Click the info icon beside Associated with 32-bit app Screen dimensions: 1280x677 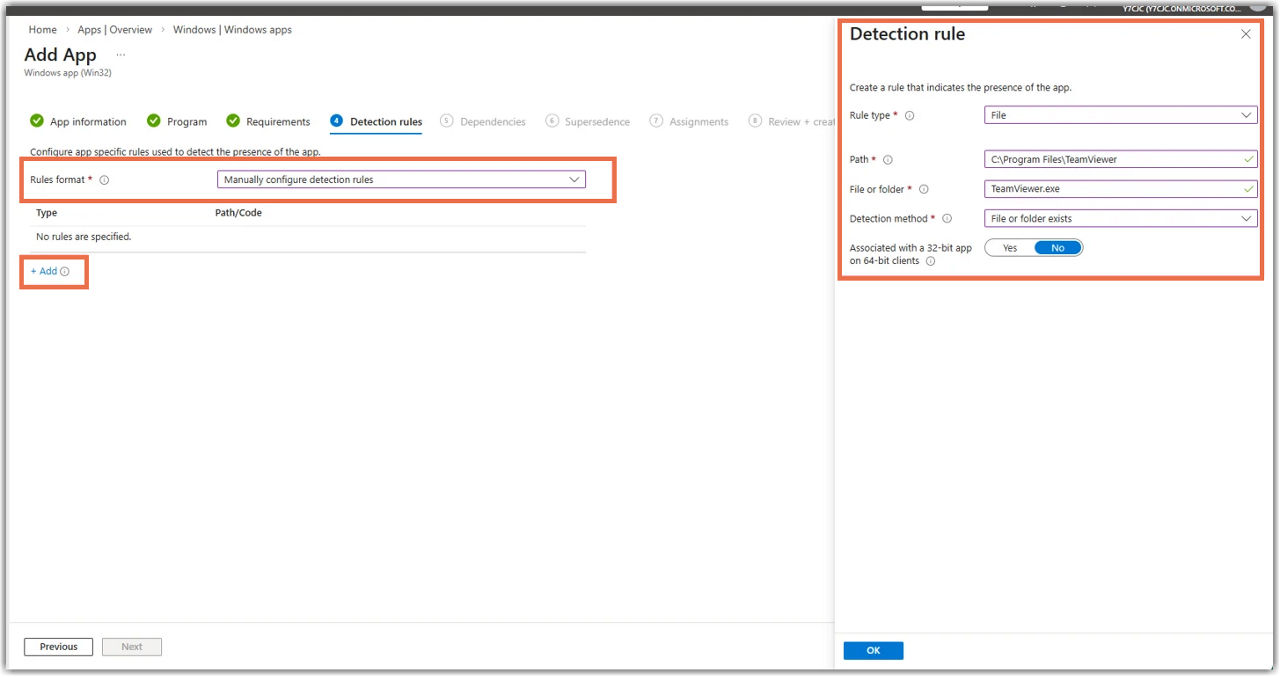click(x=932, y=261)
